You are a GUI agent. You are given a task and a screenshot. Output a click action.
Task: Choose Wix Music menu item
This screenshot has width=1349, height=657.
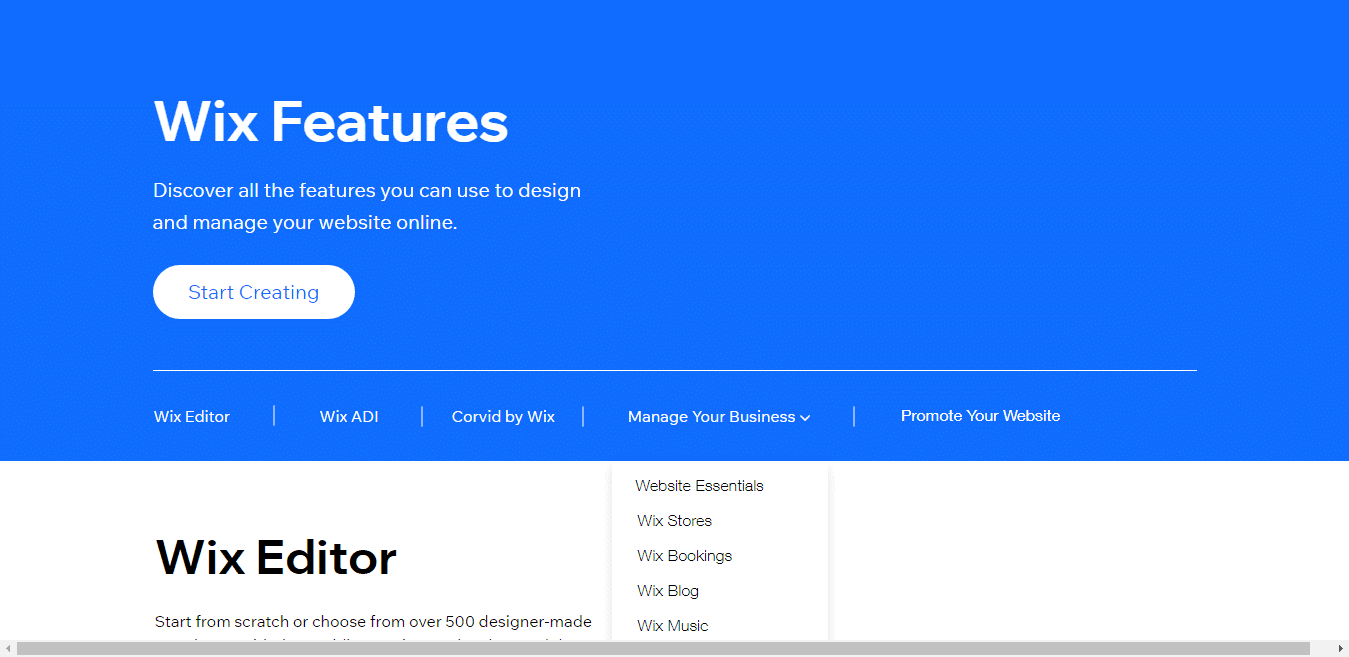[x=673, y=626]
